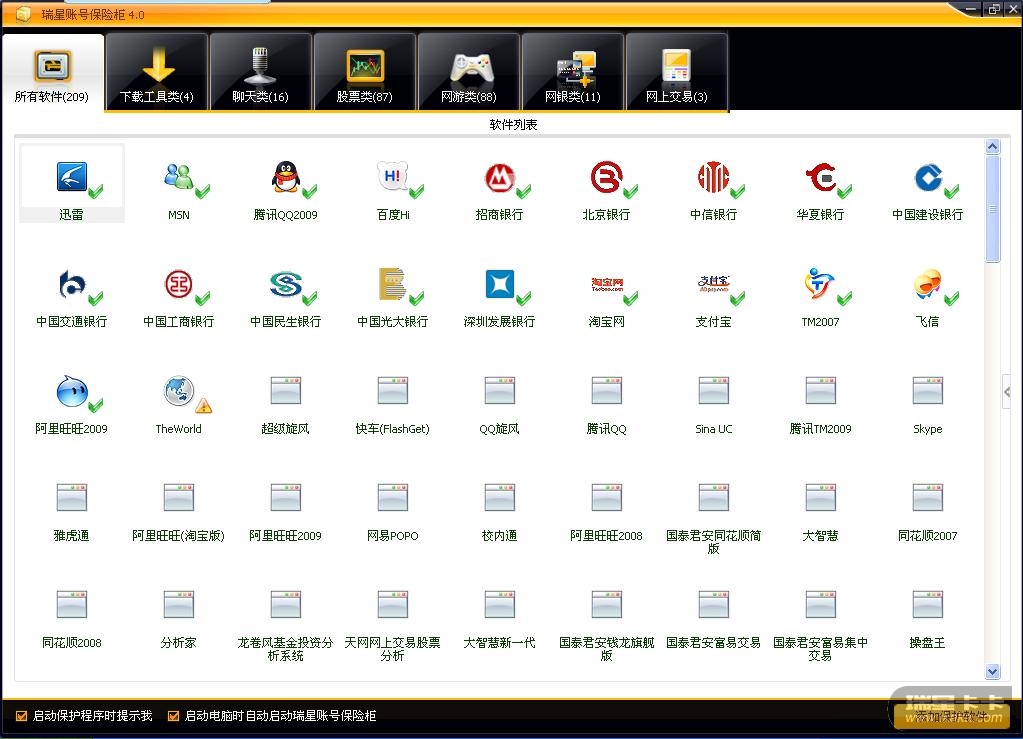Switch to 网上交易(3) tab

click(x=677, y=72)
